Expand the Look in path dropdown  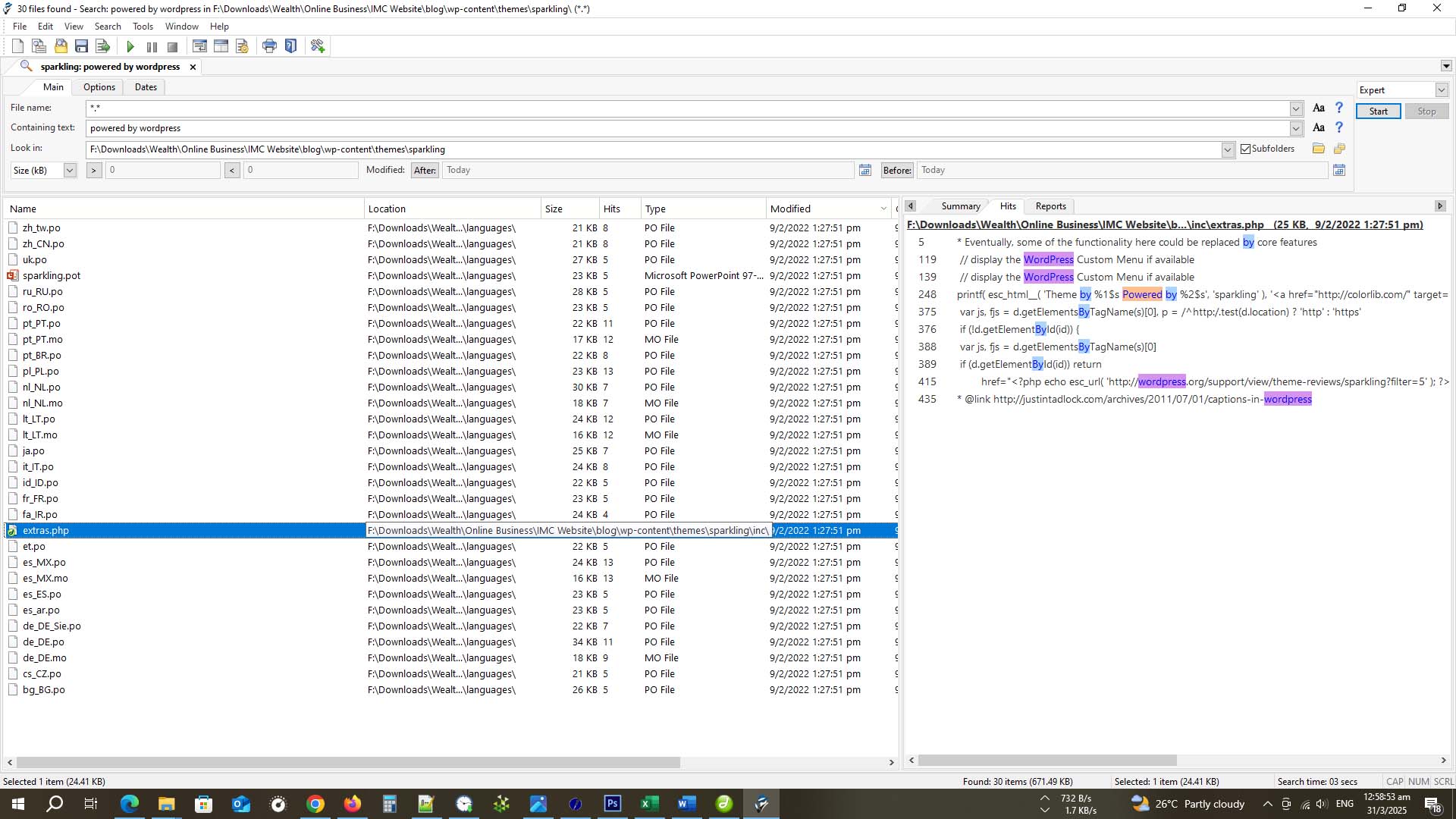click(1228, 149)
